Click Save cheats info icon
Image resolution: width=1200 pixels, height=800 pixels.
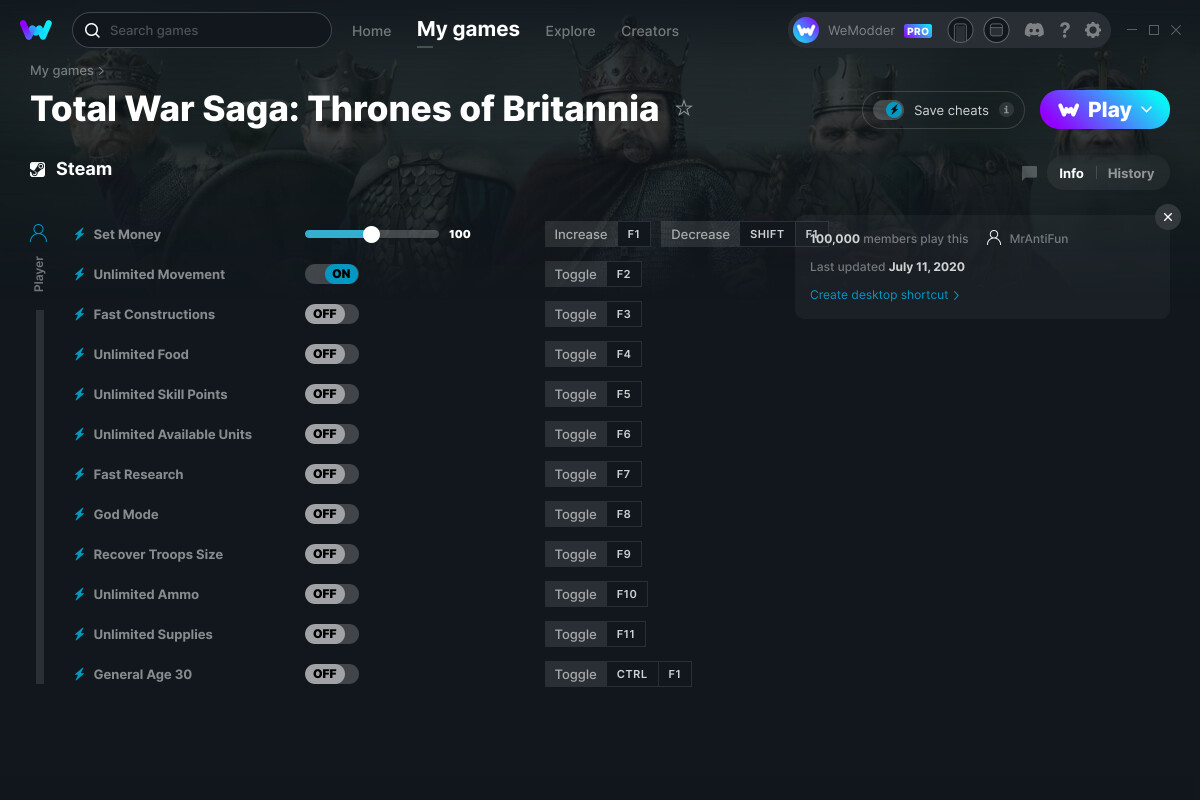tap(1006, 110)
